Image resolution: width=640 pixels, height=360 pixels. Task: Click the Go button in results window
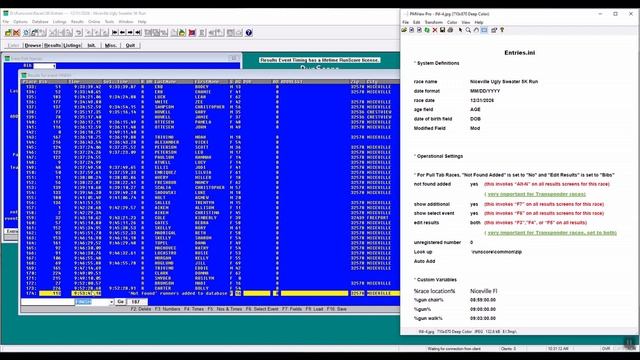(120, 302)
